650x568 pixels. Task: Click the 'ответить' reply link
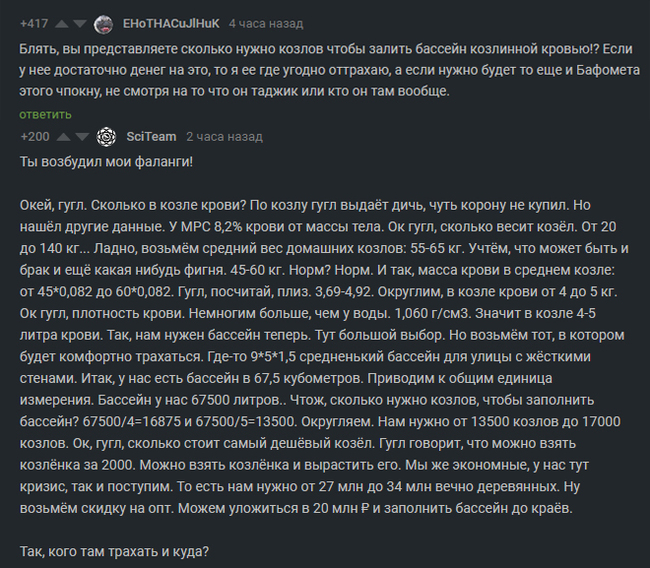pyautogui.click(x=45, y=114)
